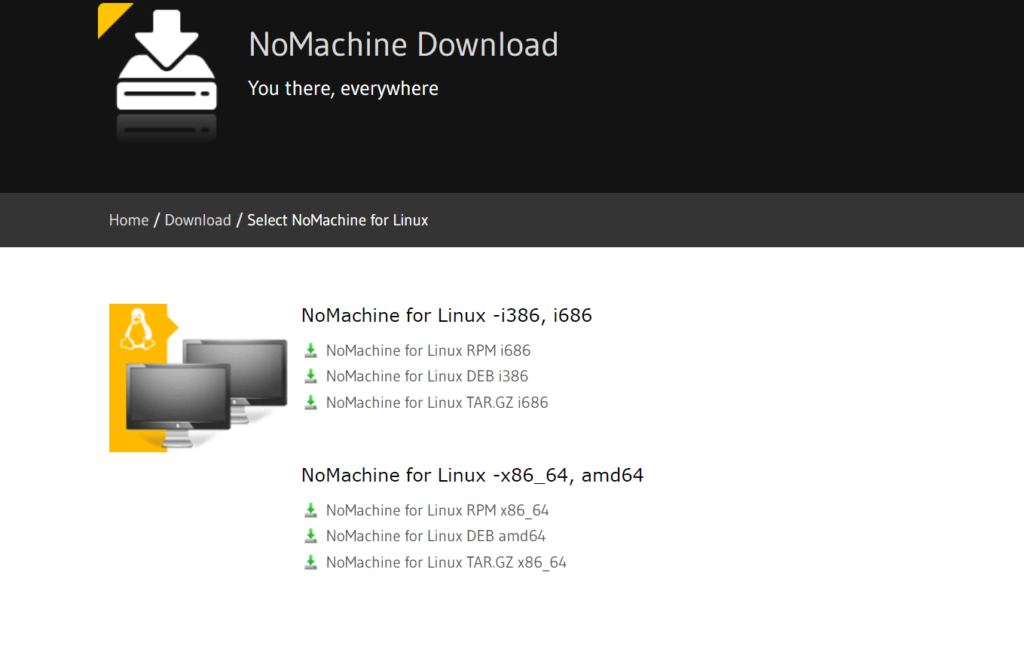Download NoMachine for Linux DEB amd64
The width and height of the screenshot is (1024, 652).
tap(436, 536)
